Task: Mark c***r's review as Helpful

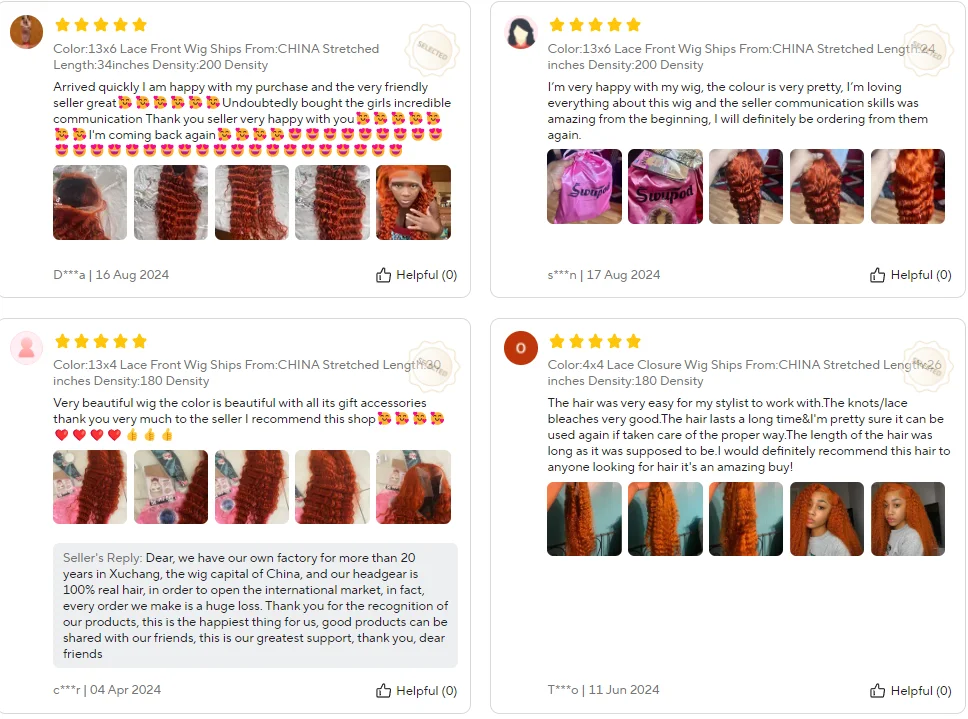Action: coord(417,691)
